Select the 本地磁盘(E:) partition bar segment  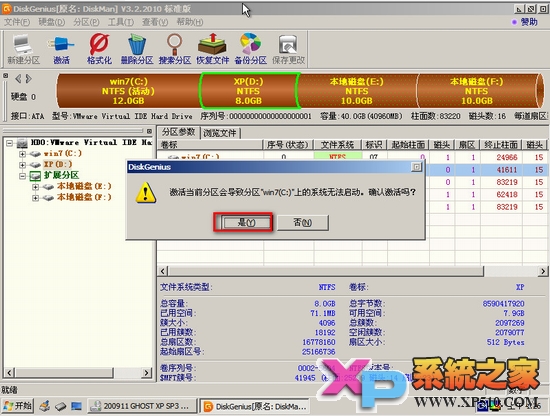click(357, 91)
